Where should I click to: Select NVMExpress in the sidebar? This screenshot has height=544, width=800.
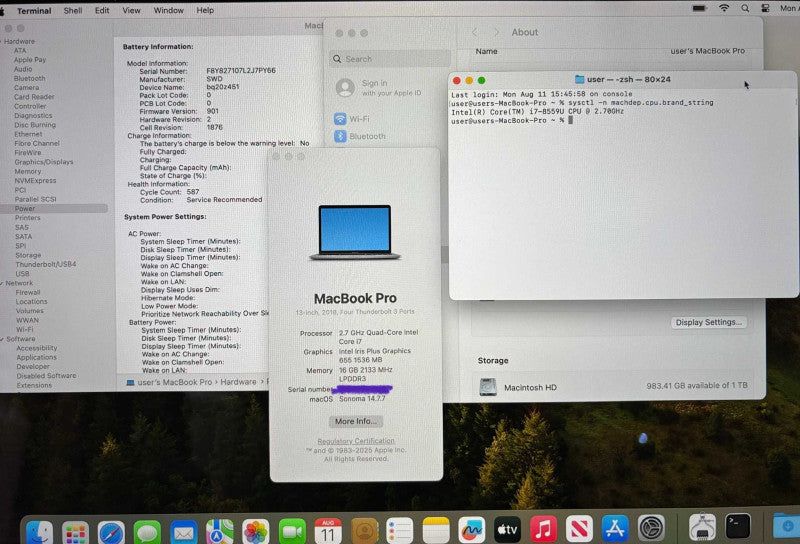35,181
